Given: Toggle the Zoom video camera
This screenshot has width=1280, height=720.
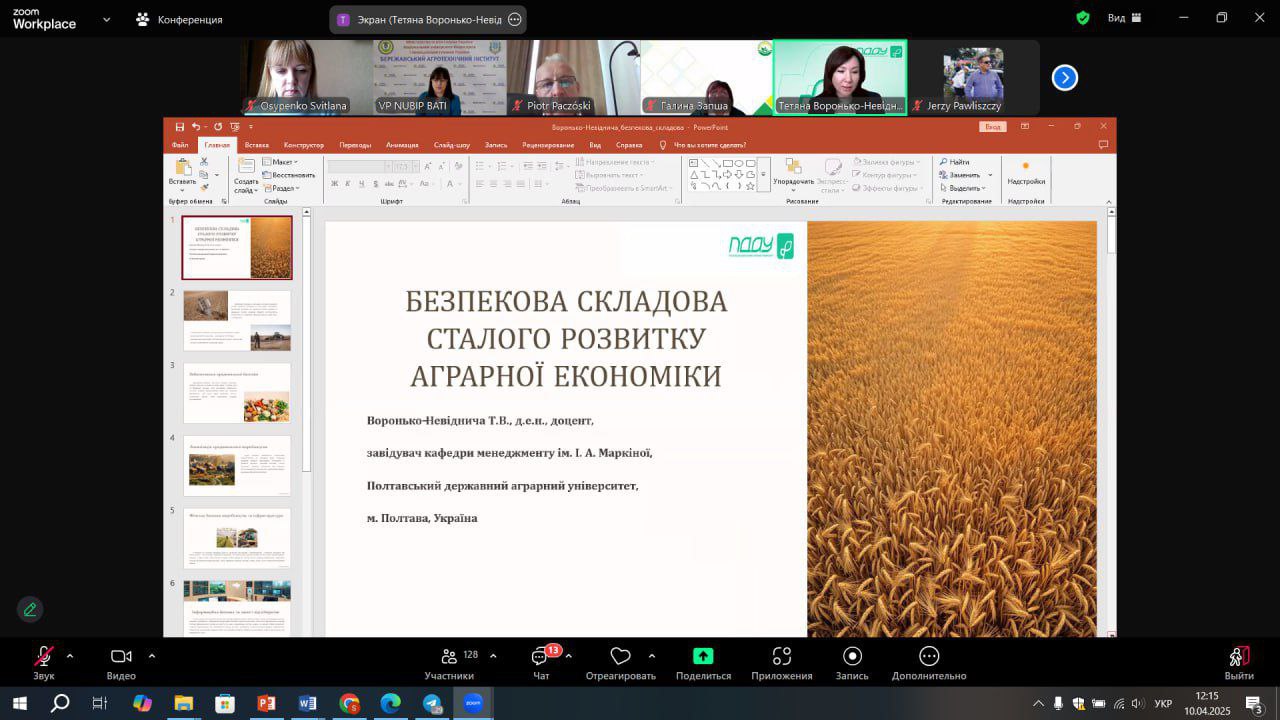Looking at the screenshot, I should [x=121, y=656].
